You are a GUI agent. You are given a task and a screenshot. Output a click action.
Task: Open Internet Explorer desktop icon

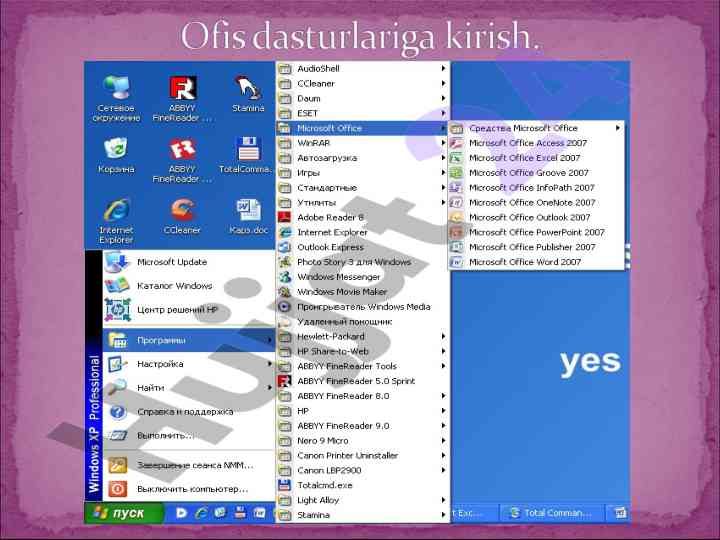116,212
